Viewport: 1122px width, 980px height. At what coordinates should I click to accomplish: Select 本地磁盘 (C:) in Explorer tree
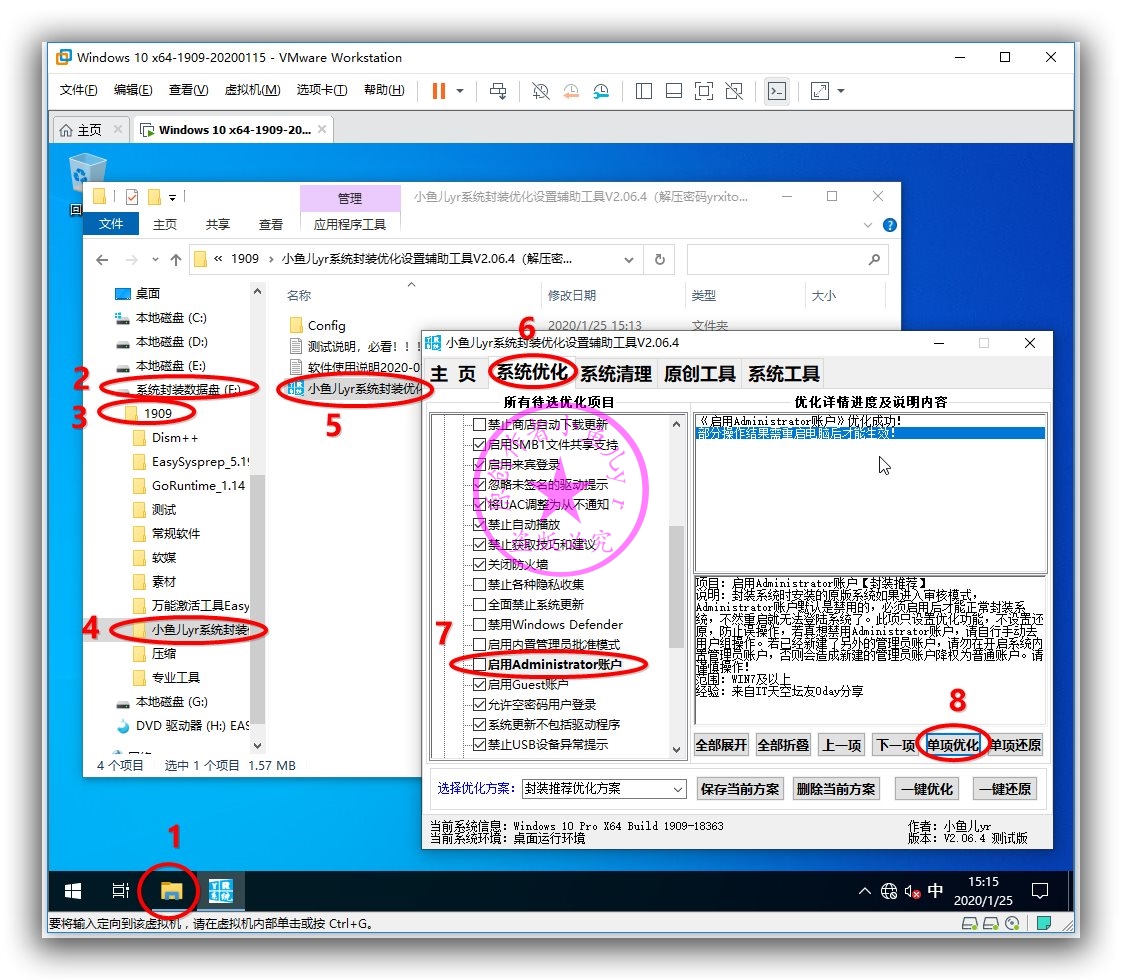171,318
